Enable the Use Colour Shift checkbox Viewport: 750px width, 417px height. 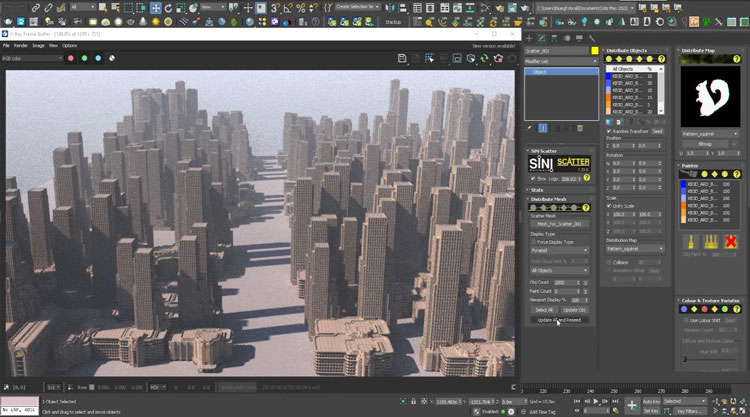tap(686, 320)
